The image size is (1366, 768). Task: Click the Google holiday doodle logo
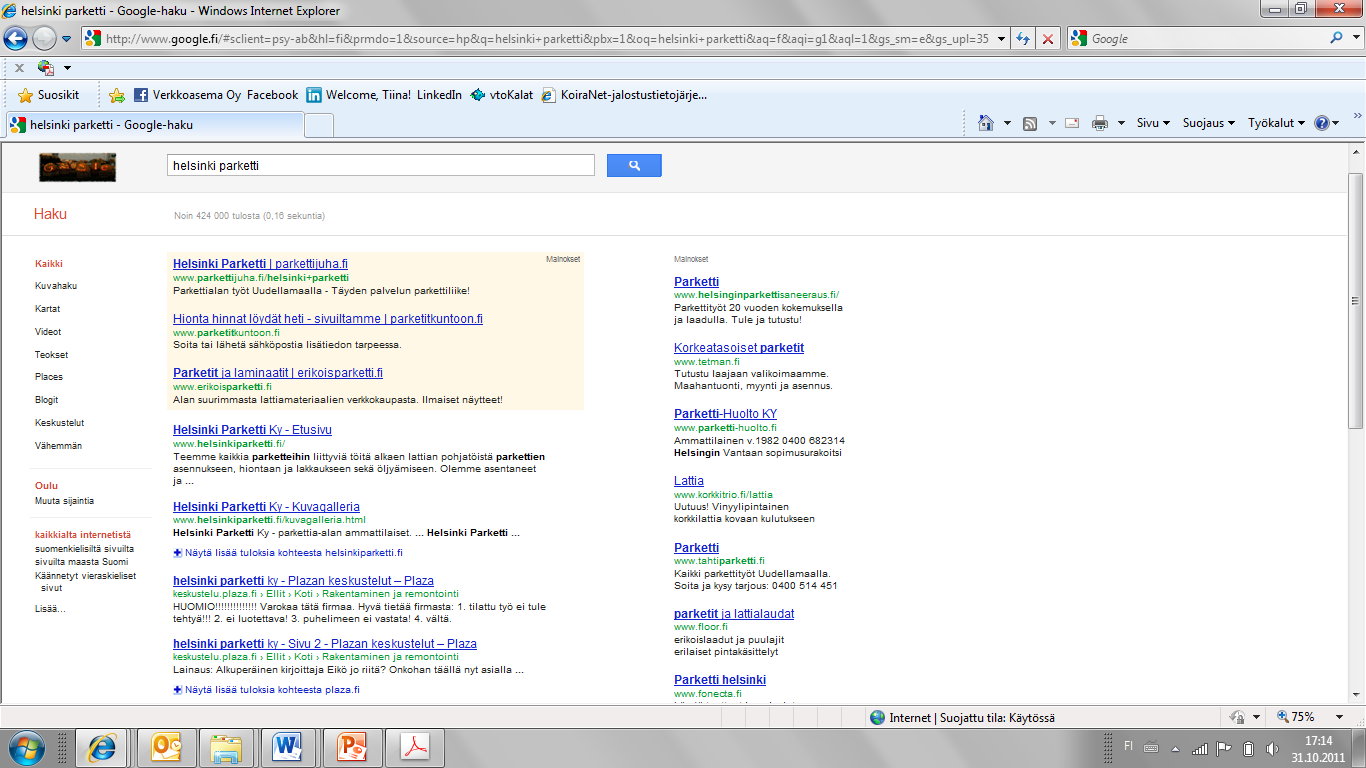[x=78, y=167]
